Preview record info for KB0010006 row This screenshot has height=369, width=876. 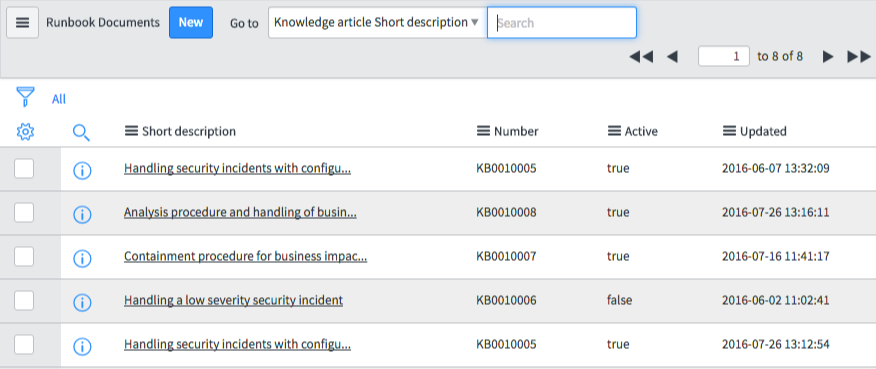[x=82, y=303]
